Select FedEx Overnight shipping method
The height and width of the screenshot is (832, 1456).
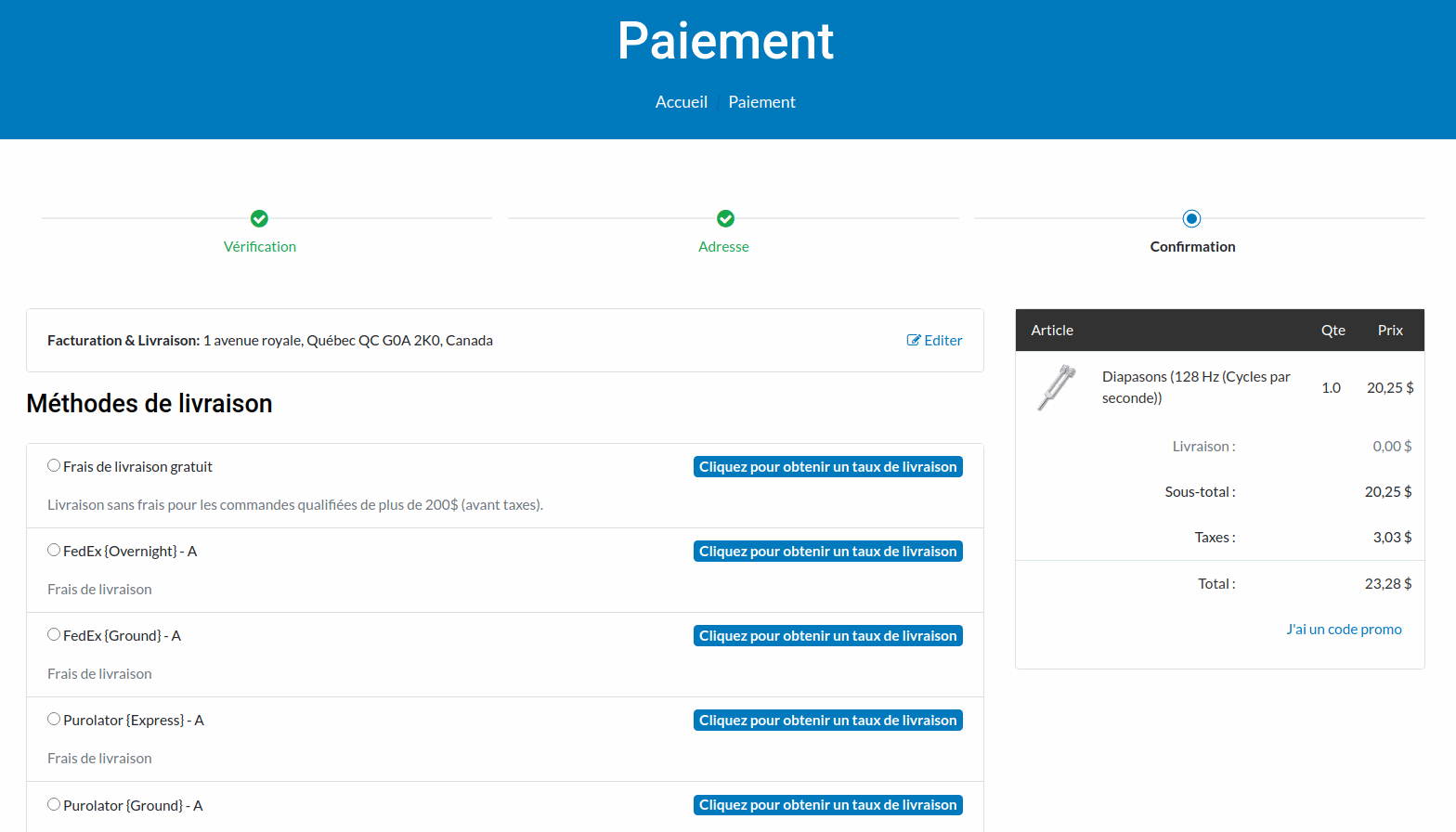(x=54, y=551)
